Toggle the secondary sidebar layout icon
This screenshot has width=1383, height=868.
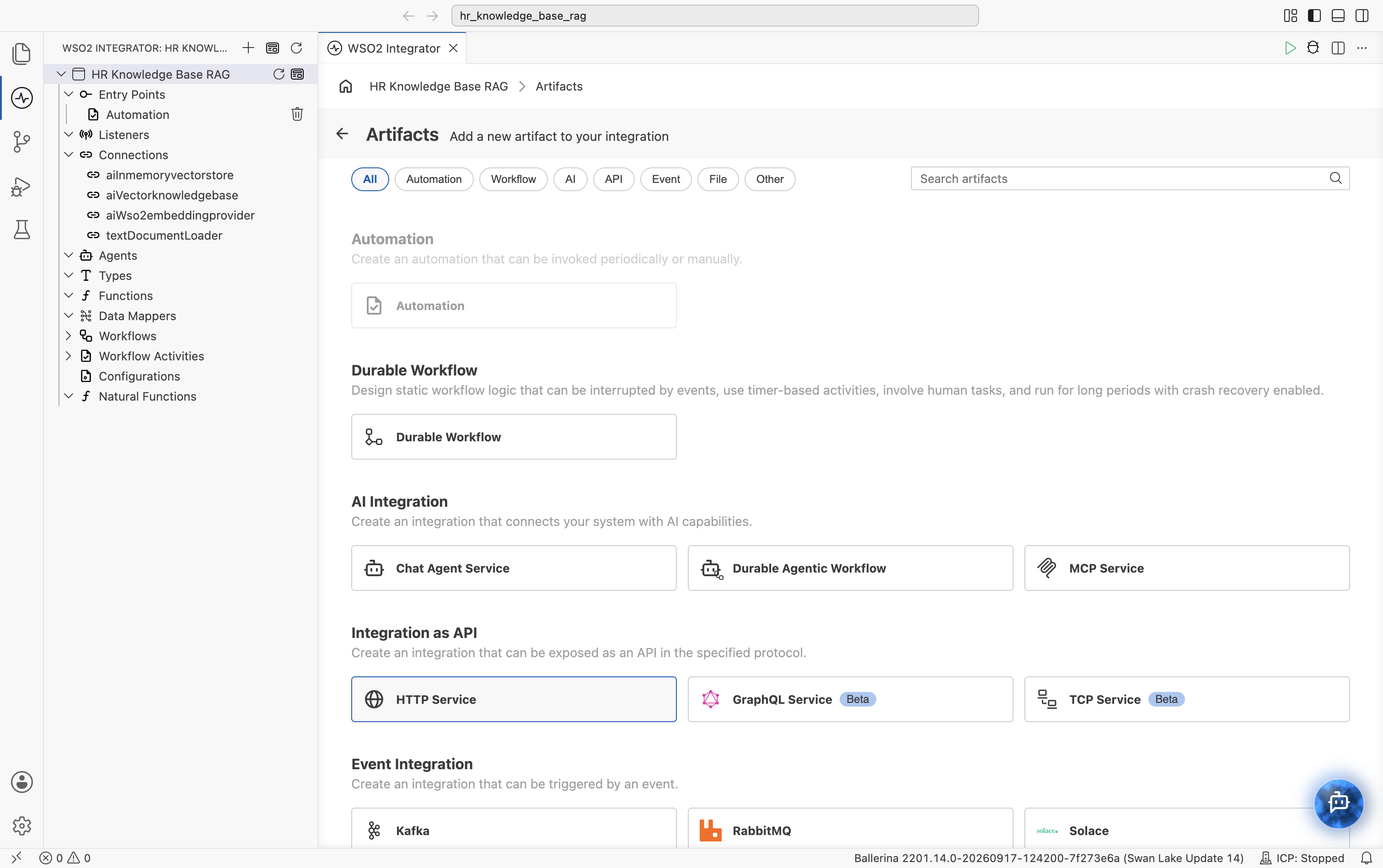tap(1361, 16)
